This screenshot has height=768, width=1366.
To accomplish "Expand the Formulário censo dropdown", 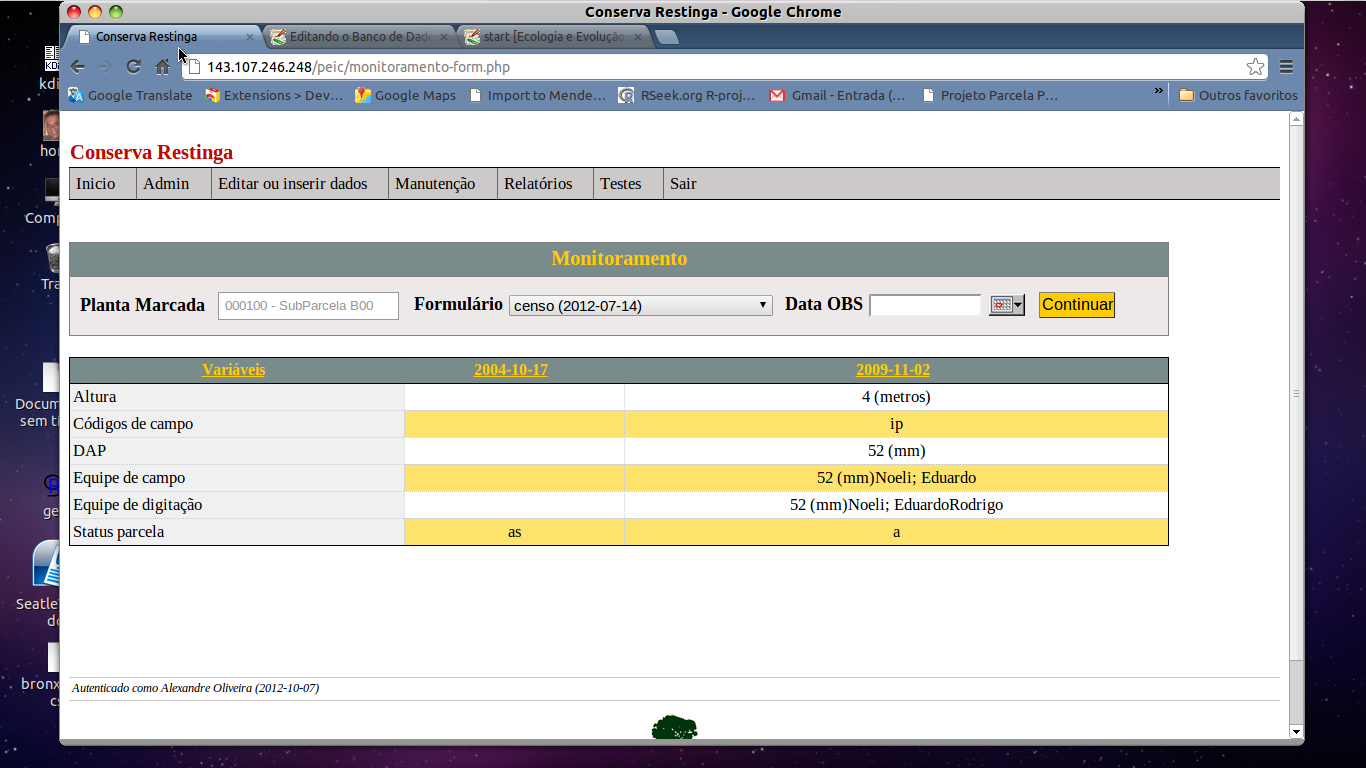I will pos(640,305).
